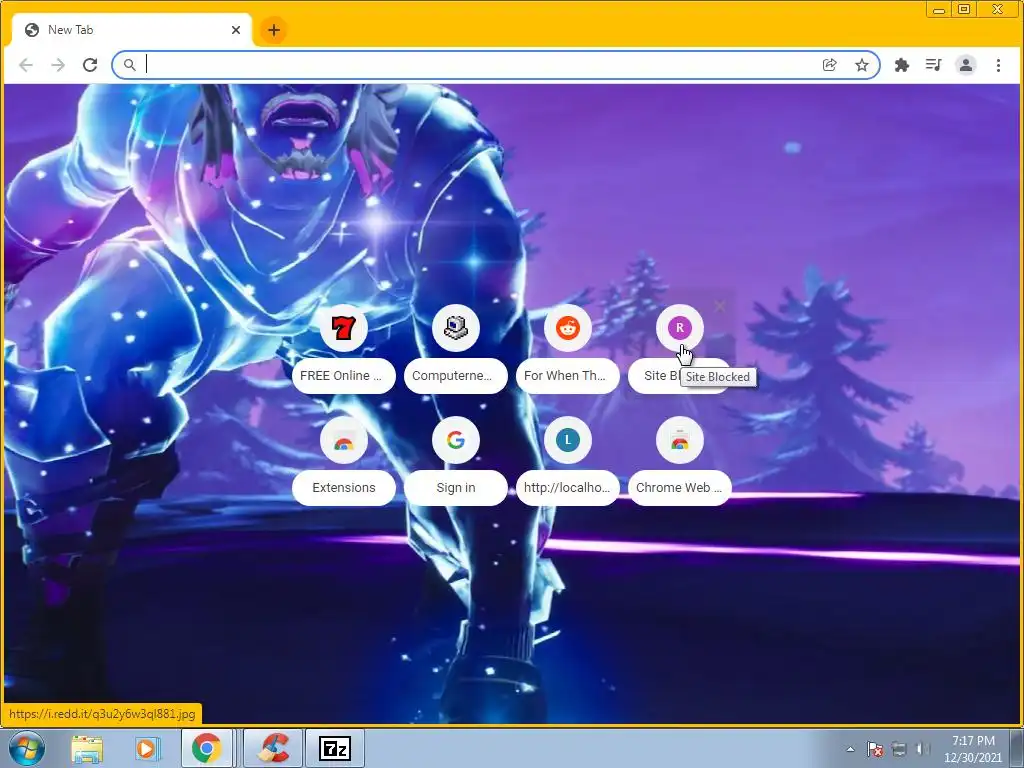Click the Computerne... shortcut label
1024x768 pixels.
pos(456,376)
